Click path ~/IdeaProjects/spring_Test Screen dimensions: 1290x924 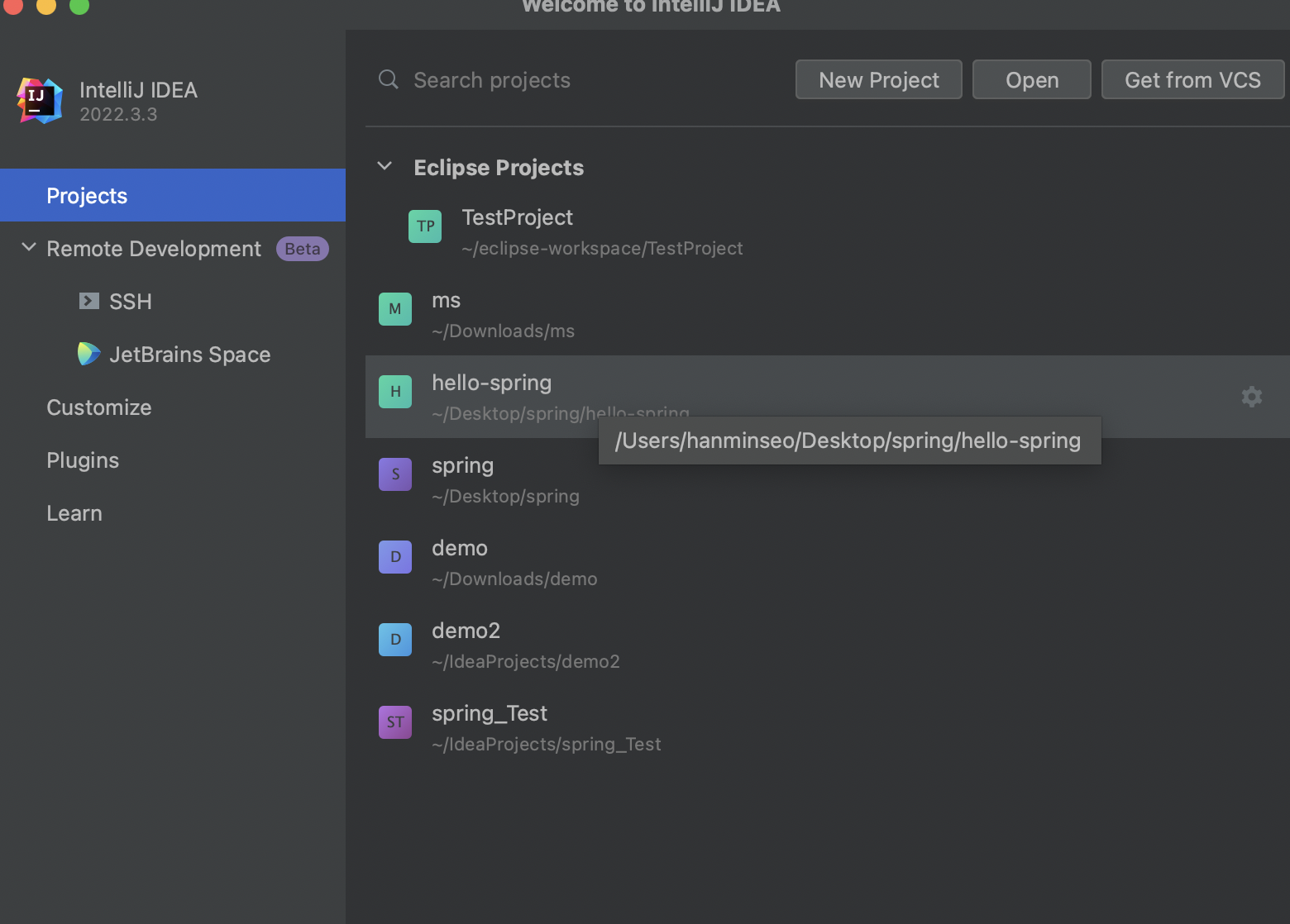click(547, 744)
